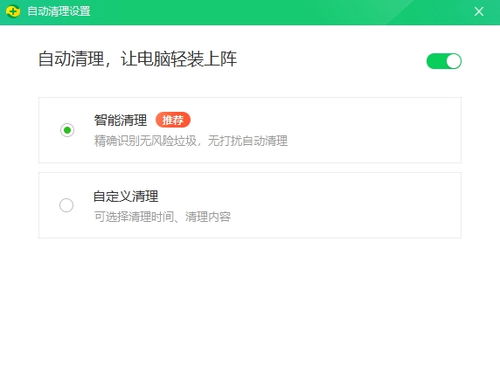Click the 自动清理设置 window title text
Viewport: 500px width, 373px height.
click(x=59, y=11)
